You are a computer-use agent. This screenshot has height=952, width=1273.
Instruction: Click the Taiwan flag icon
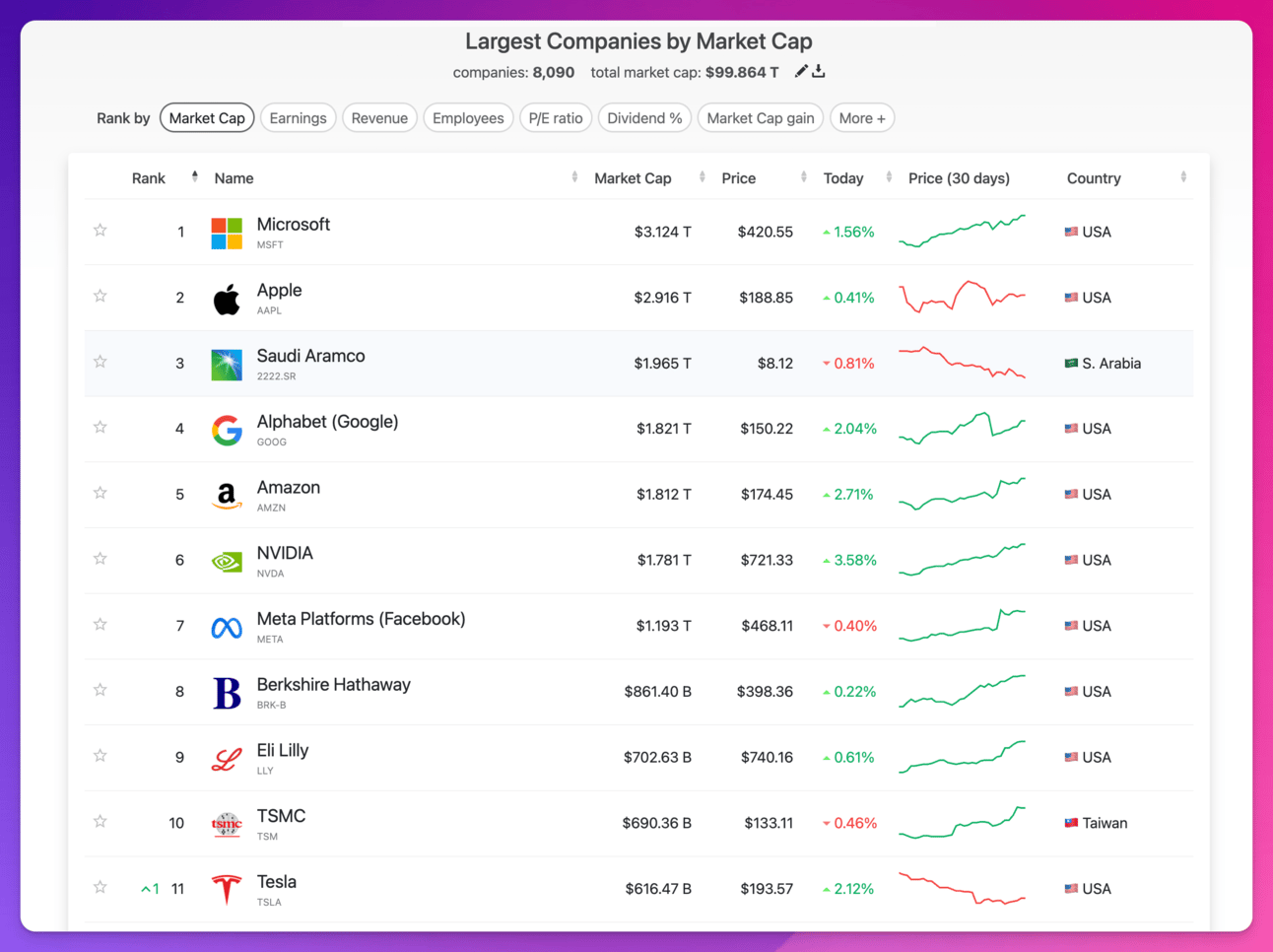1071,823
